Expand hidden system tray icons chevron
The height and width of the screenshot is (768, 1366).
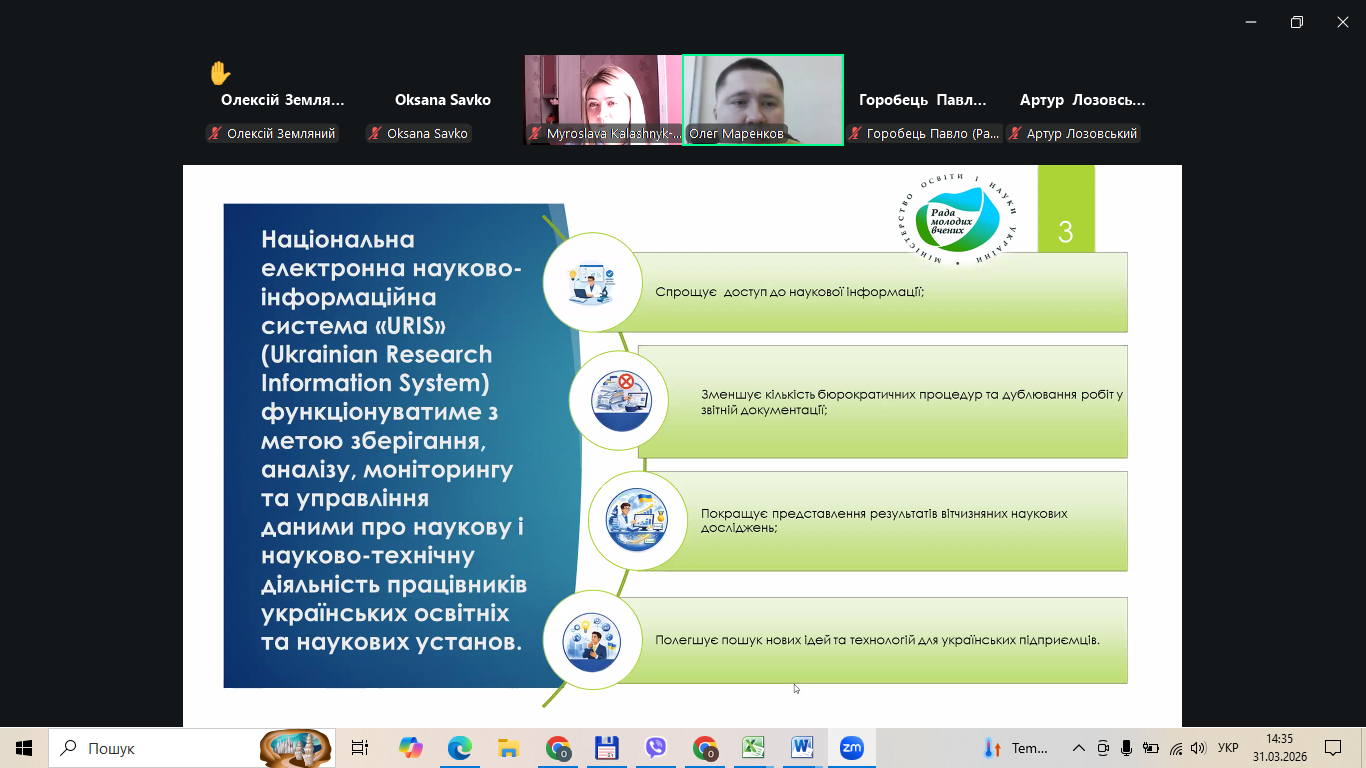1078,748
